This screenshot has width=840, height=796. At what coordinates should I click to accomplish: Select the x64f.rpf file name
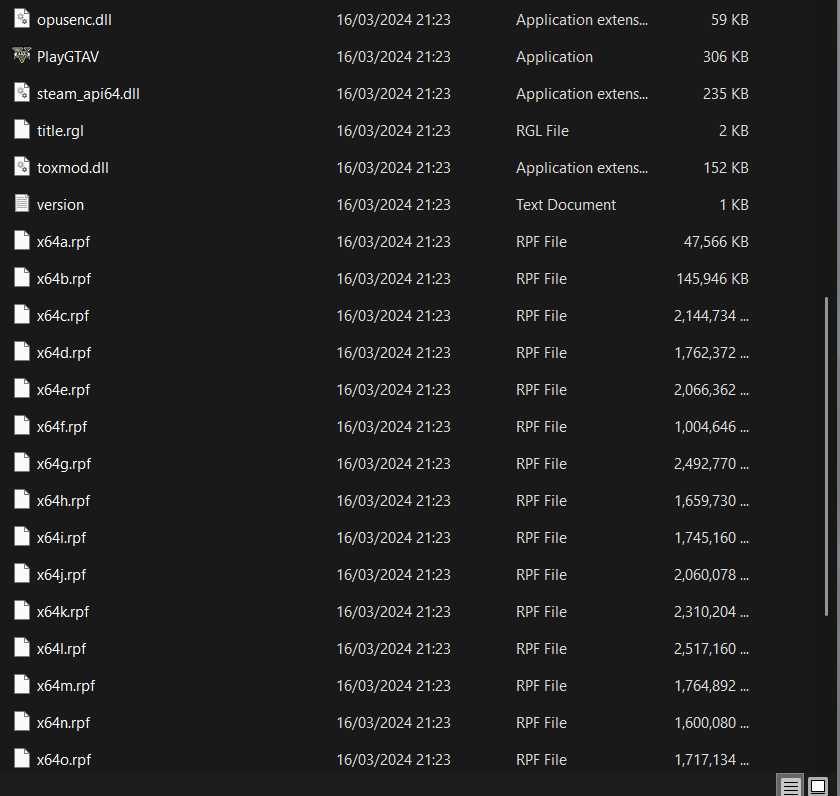(62, 426)
